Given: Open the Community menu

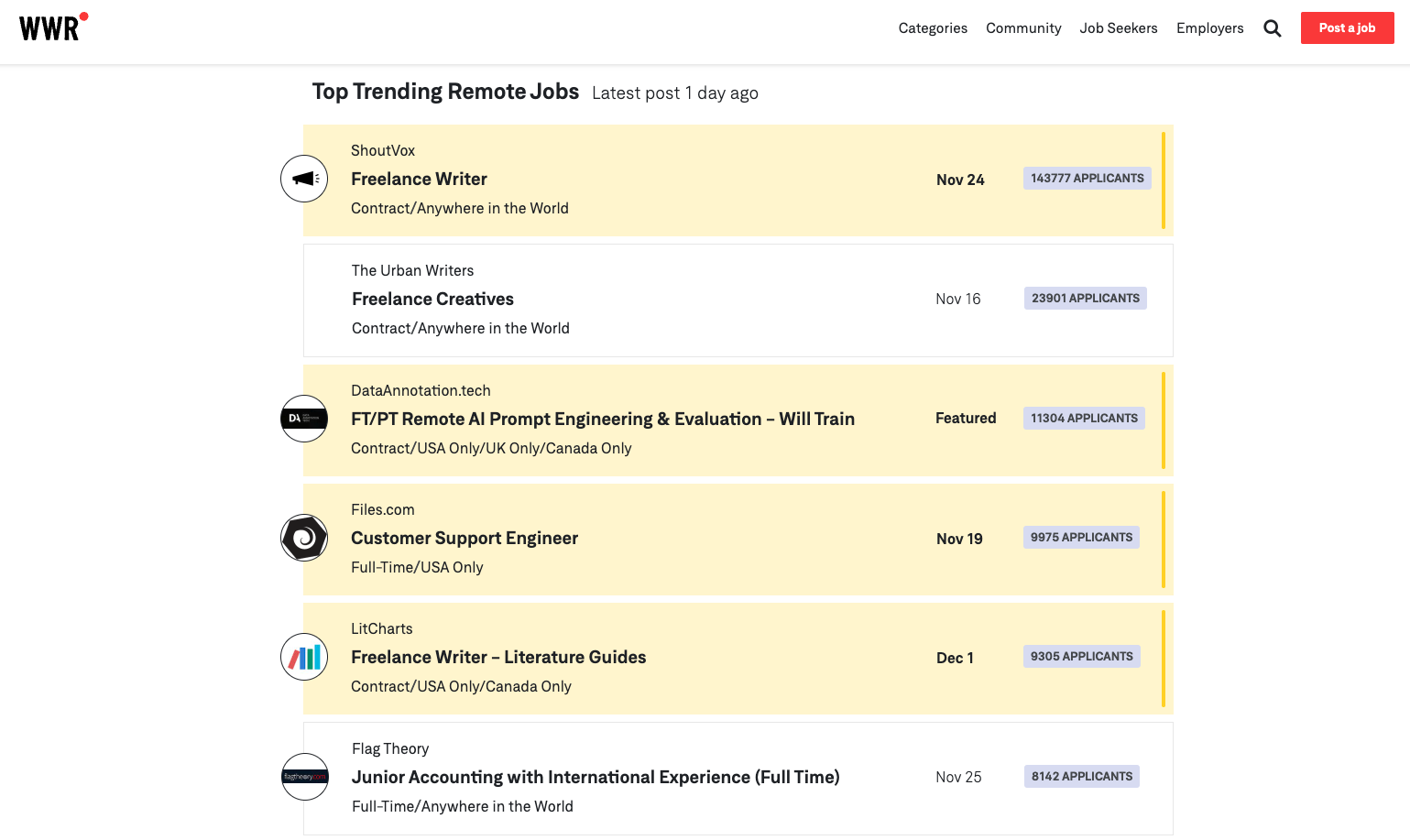Looking at the screenshot, I should (x=1023, y=27).
